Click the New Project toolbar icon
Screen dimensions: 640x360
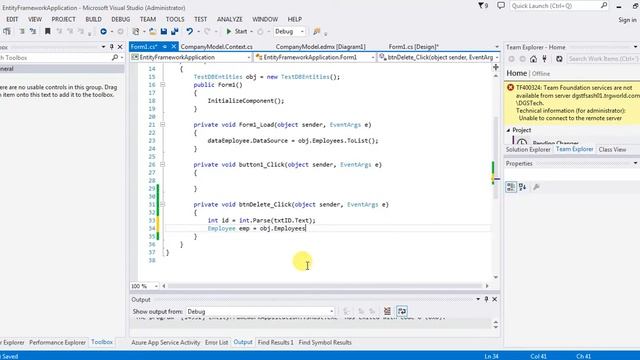tap(136, 31)
